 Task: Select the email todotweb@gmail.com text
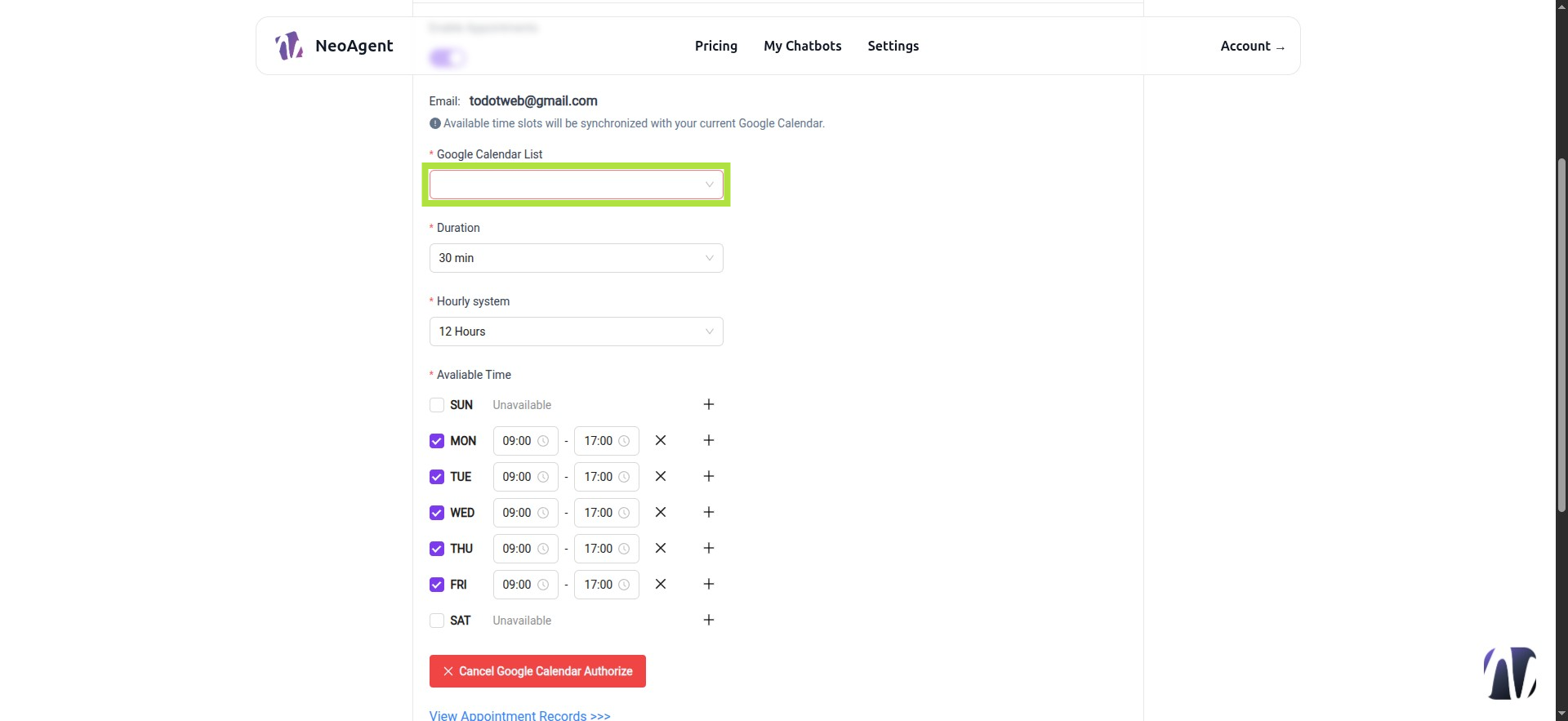(533, 100)
